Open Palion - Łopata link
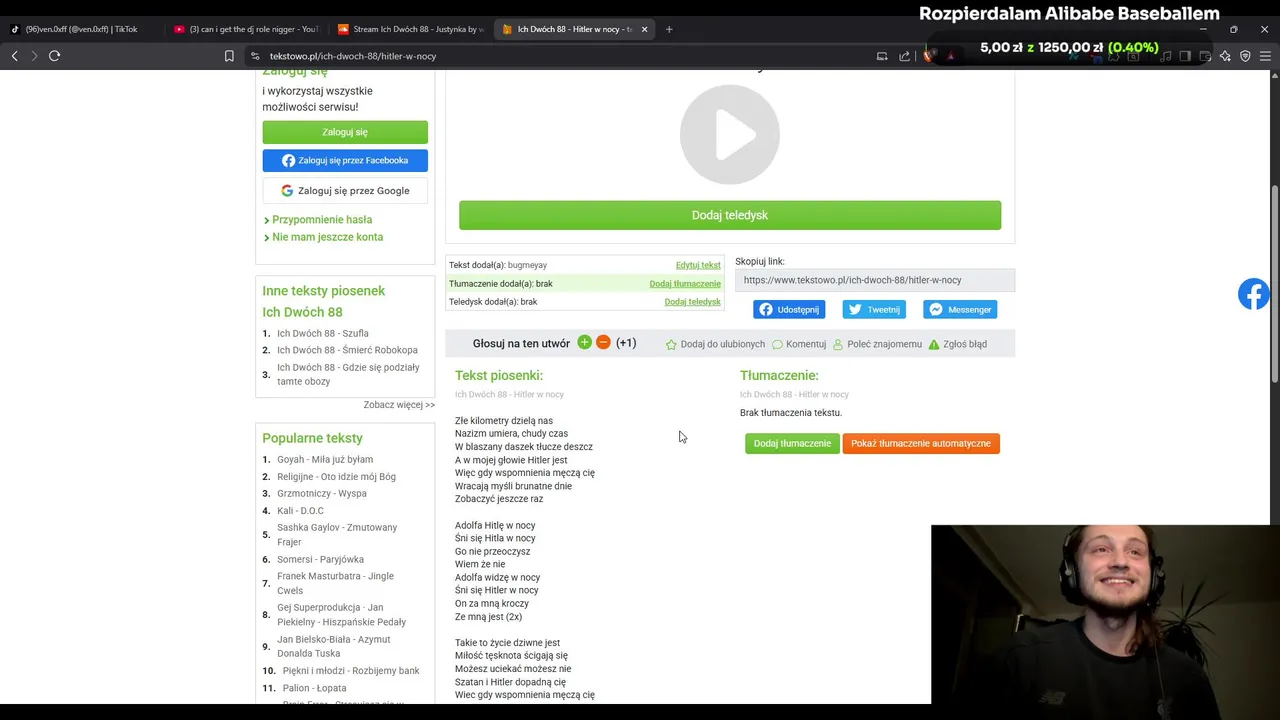The width and height of the screenshot is (1280, 720). click(x=314, y=688)
